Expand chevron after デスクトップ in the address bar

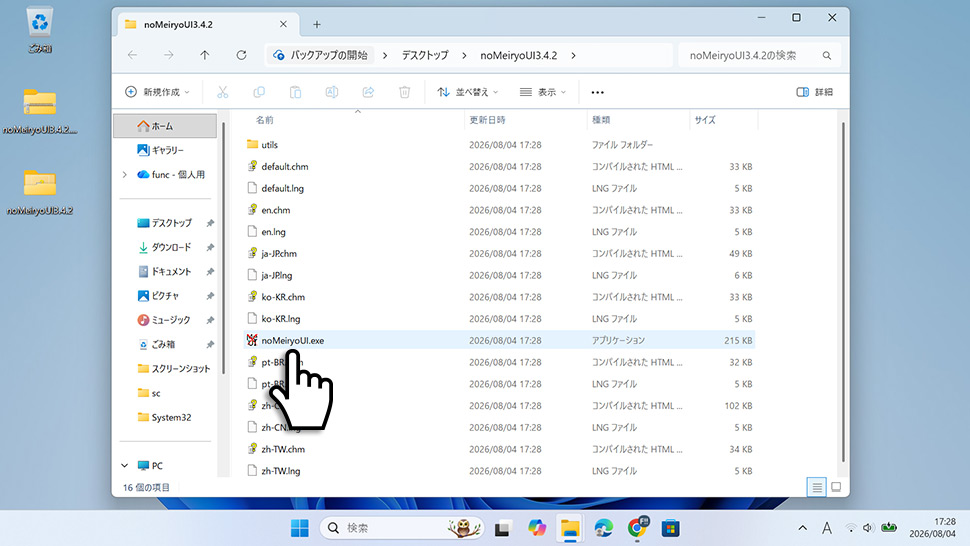(464, 56)
